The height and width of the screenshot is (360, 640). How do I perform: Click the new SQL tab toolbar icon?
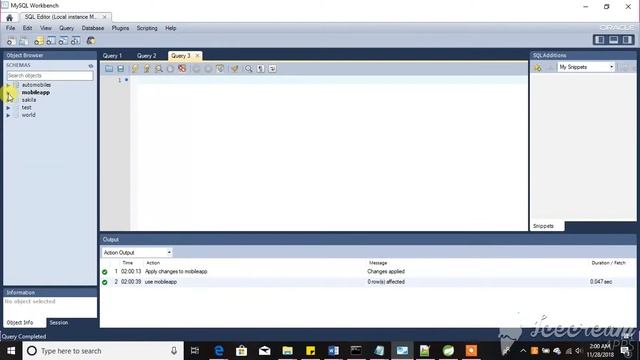(11, 41)
